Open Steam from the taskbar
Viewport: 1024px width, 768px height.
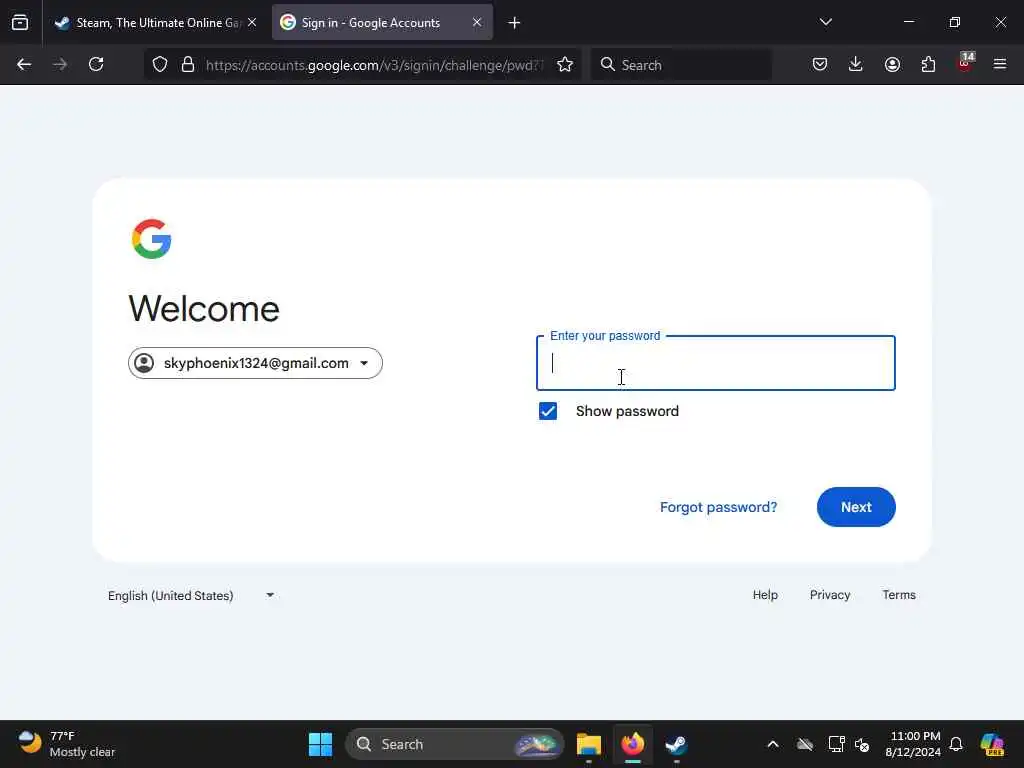(676, 744)
